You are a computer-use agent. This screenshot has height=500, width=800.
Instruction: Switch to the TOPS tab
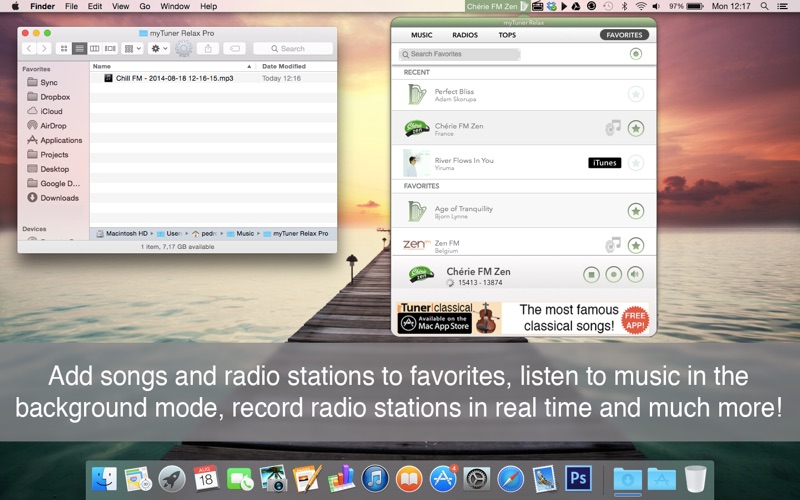point(507,35)
